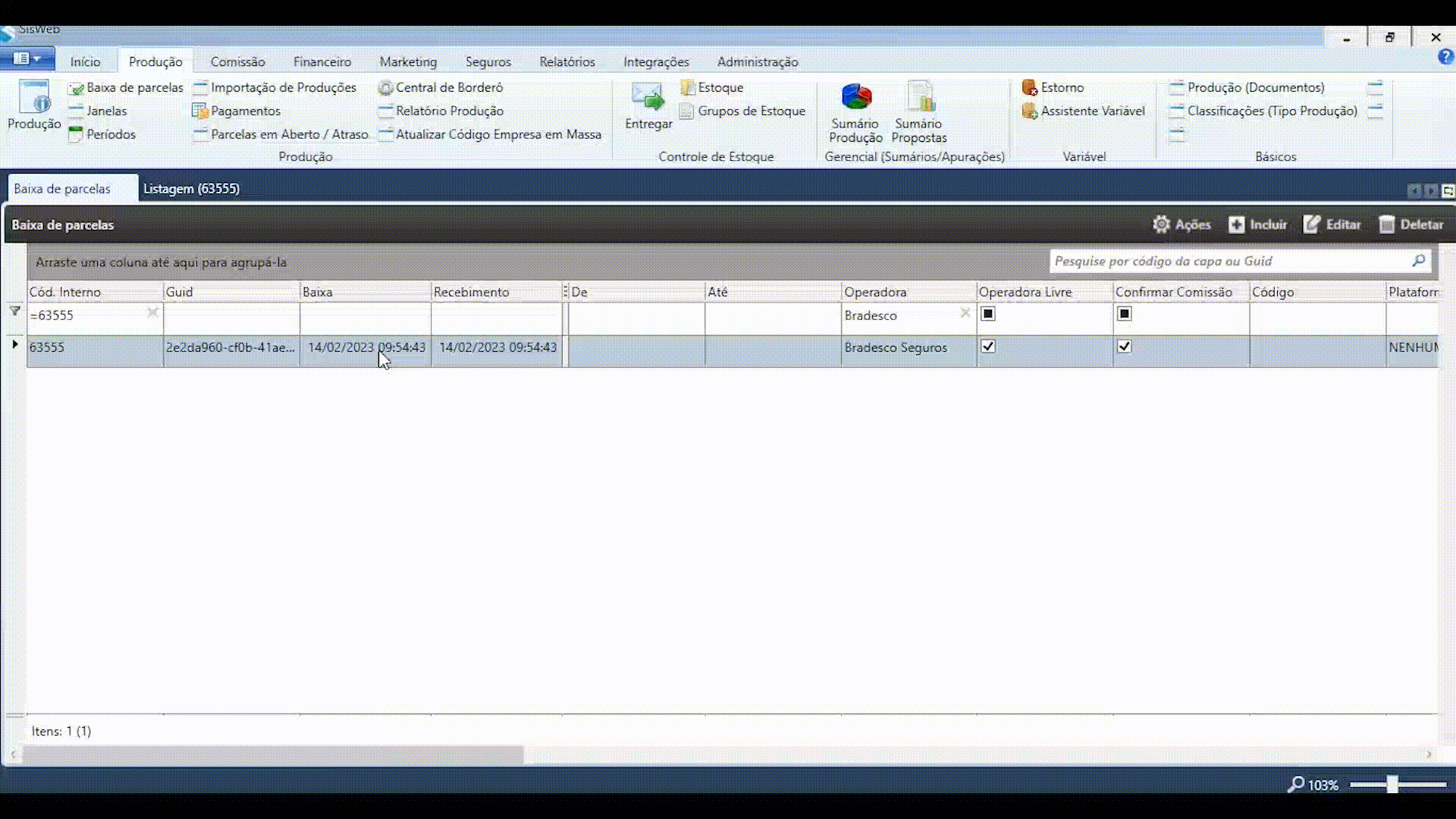Click the large Produção ribbon icon
Viewport: 1456px width, 819px height.
[34, 99]
